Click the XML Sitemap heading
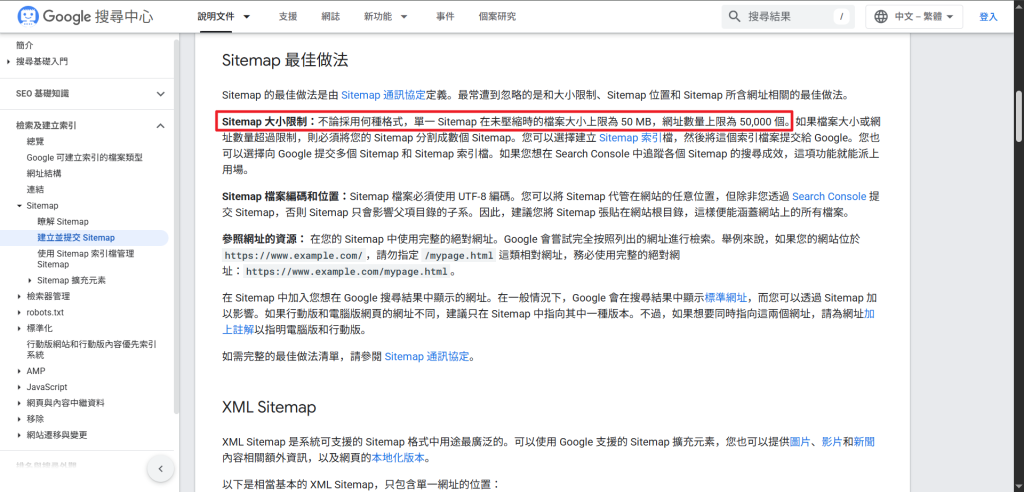The image size is (1024, 492). pos(269,407)
